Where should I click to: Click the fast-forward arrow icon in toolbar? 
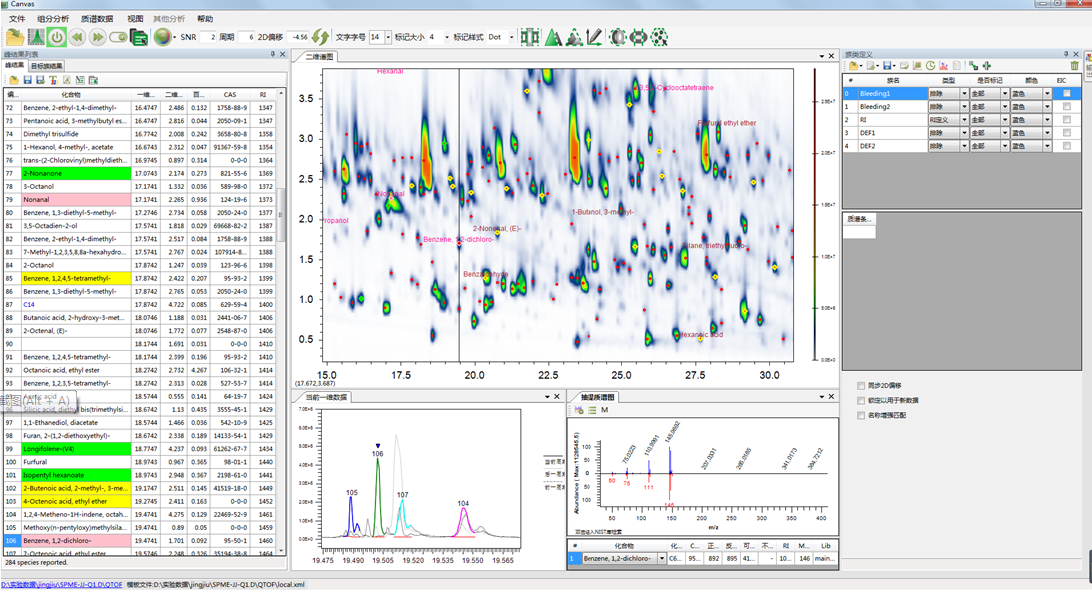[98, 37]
